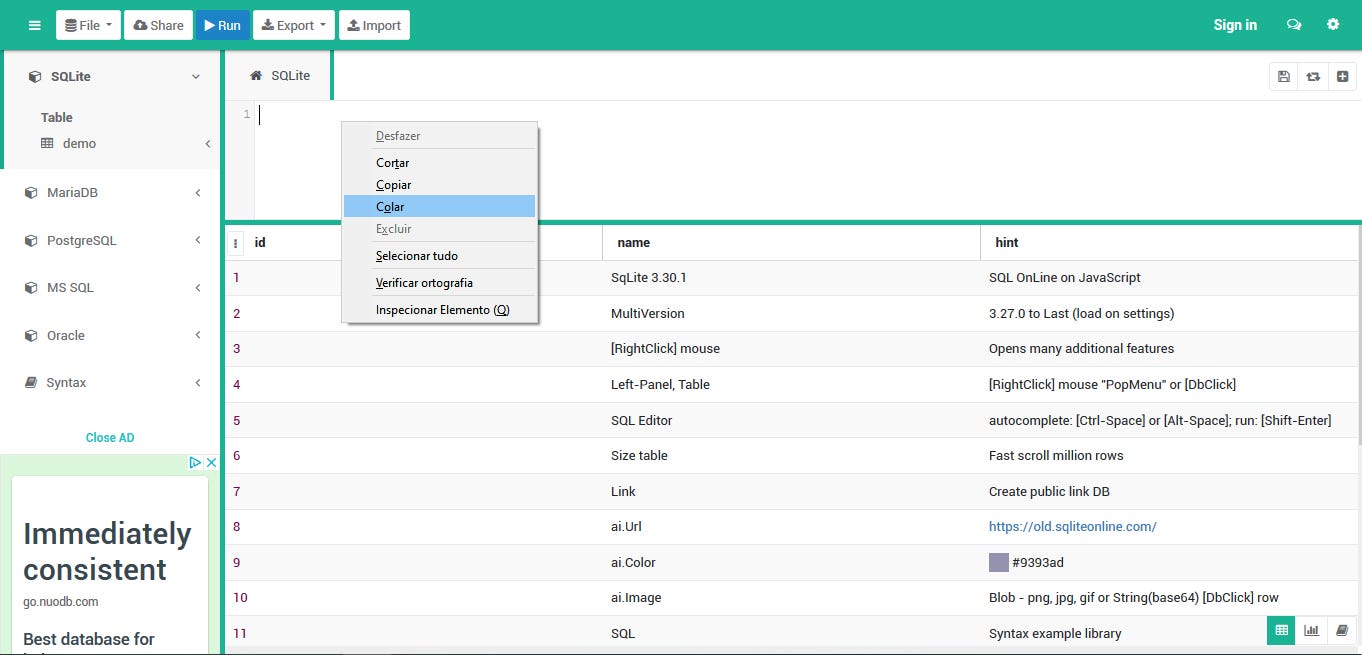
Task: Choose Verificar ortografia from context menu
Action: coord(439,283)
